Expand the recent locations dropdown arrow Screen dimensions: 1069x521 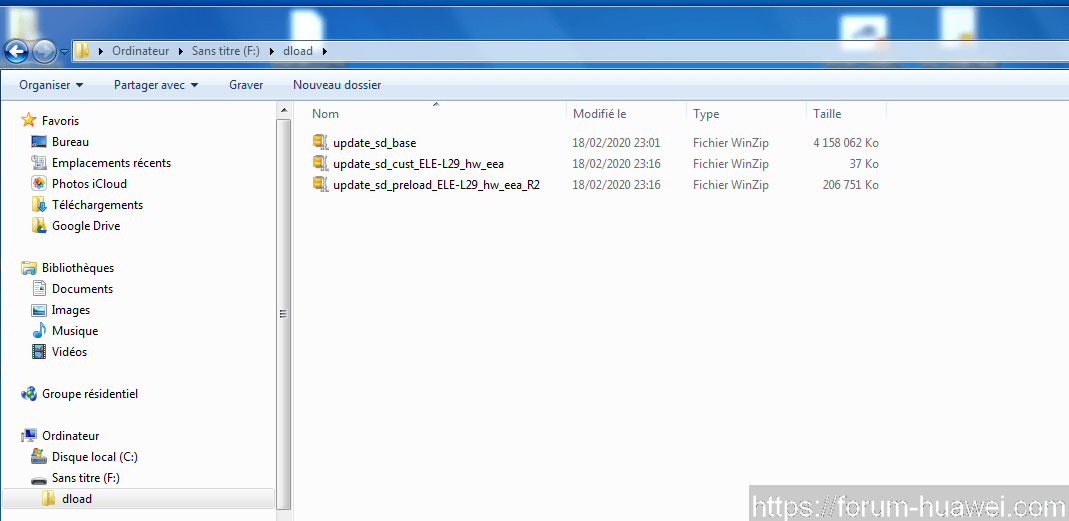coord(65,51)
